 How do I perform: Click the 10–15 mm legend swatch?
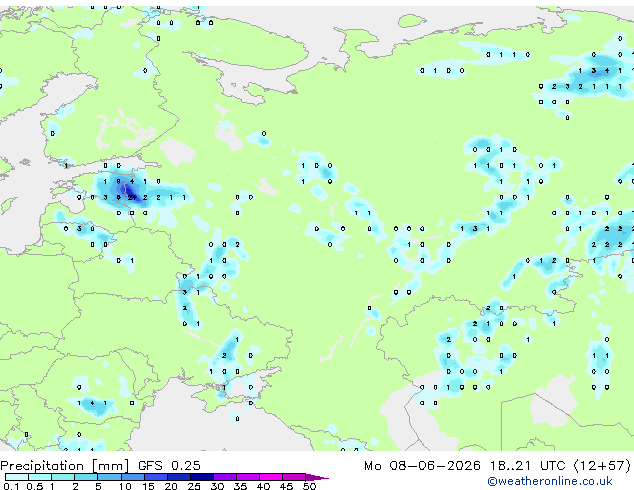(x=132, y=477)
